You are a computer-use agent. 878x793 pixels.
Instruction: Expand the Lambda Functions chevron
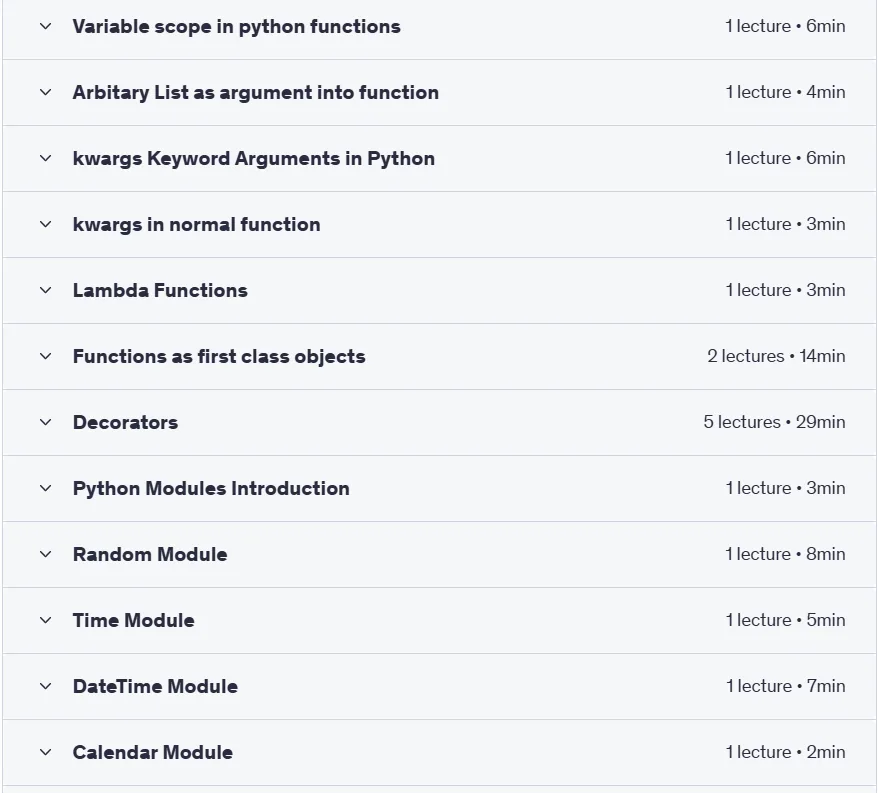(46, 291)
